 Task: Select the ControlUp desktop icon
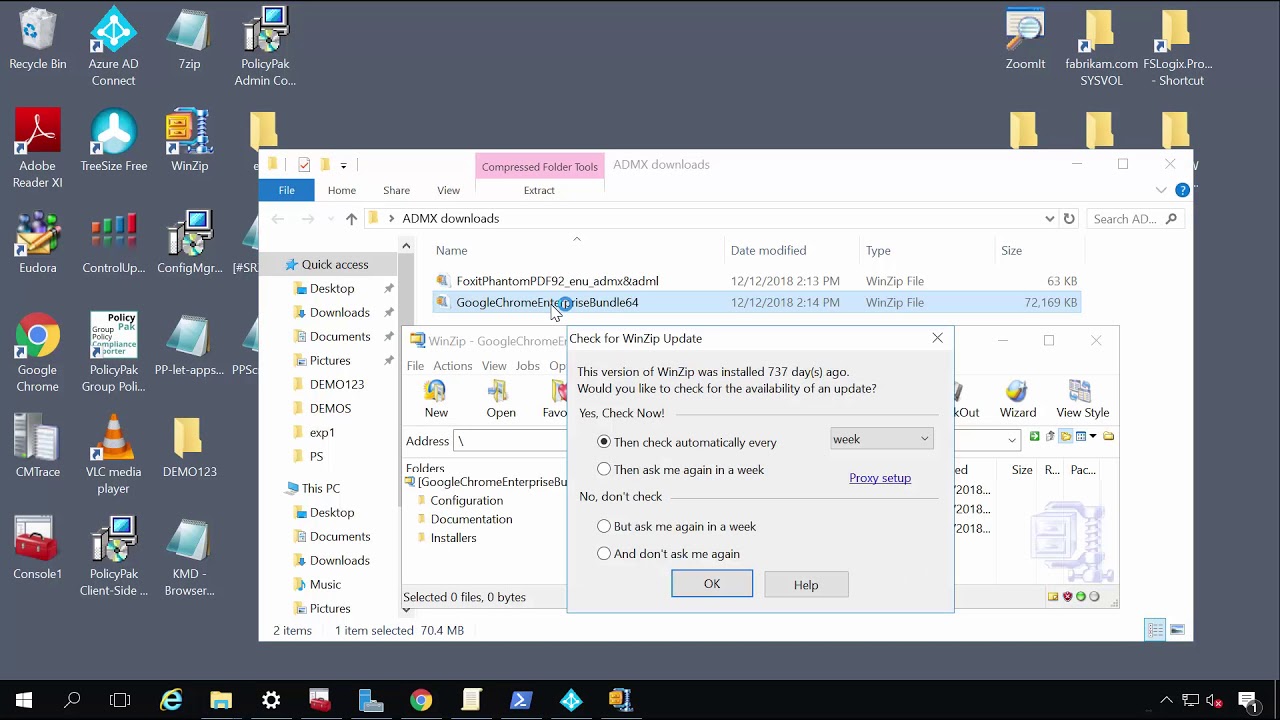tap(114, 242)
